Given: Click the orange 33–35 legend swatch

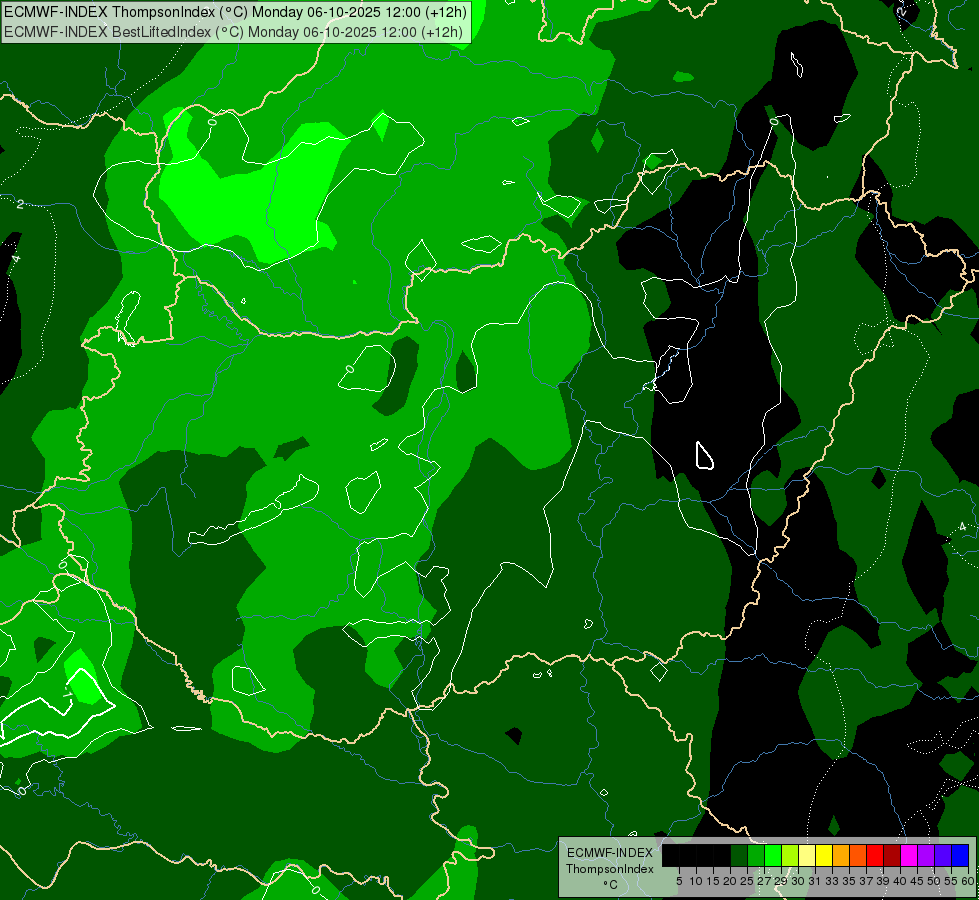Looking at the screenshot, I should [x=841, y=855].
